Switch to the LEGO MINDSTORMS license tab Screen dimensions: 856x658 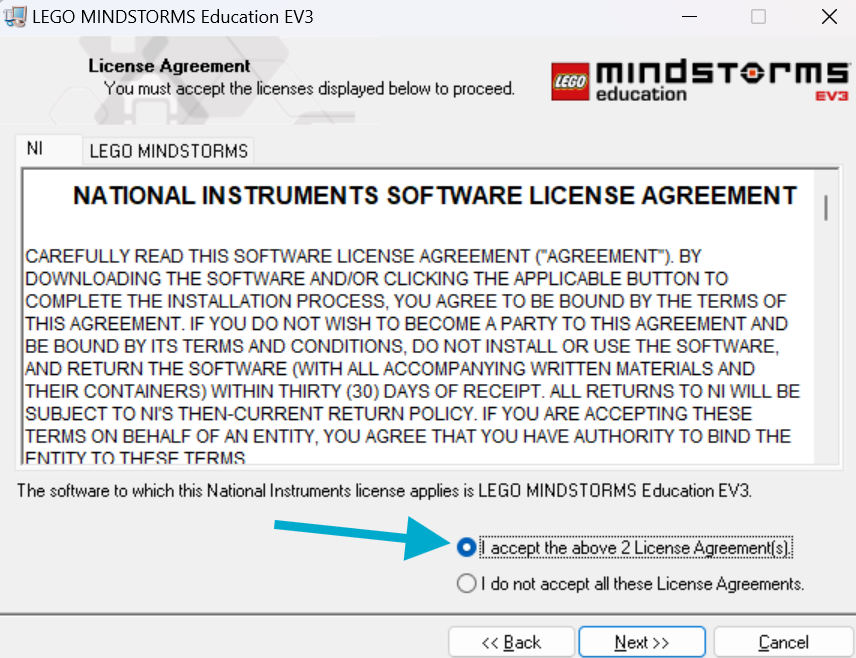tap(168, 151)
